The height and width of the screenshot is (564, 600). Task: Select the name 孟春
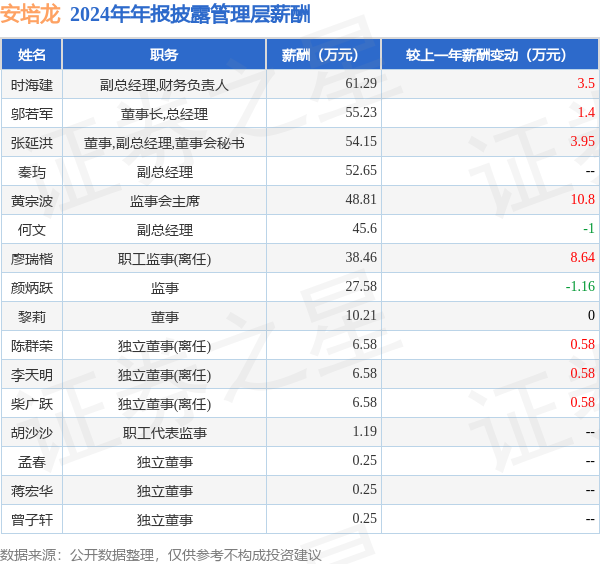click(x=31, y=462)
